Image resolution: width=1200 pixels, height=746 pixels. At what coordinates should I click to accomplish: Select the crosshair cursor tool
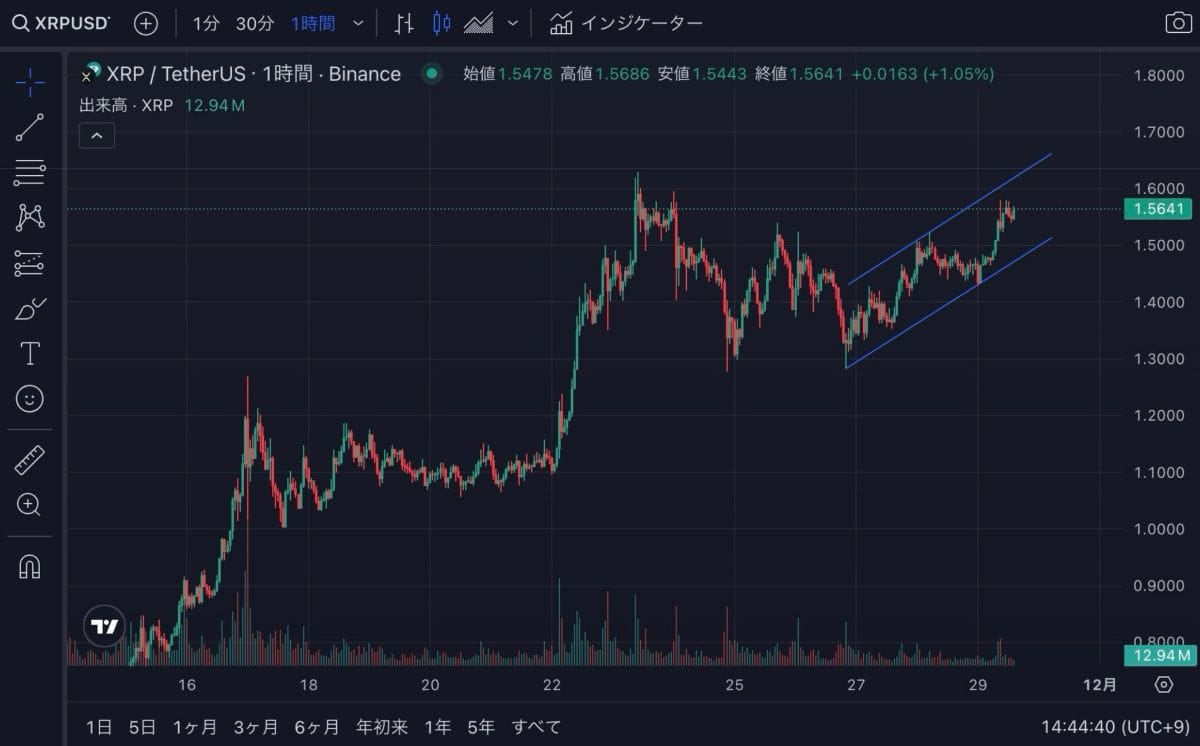point(30,82)
